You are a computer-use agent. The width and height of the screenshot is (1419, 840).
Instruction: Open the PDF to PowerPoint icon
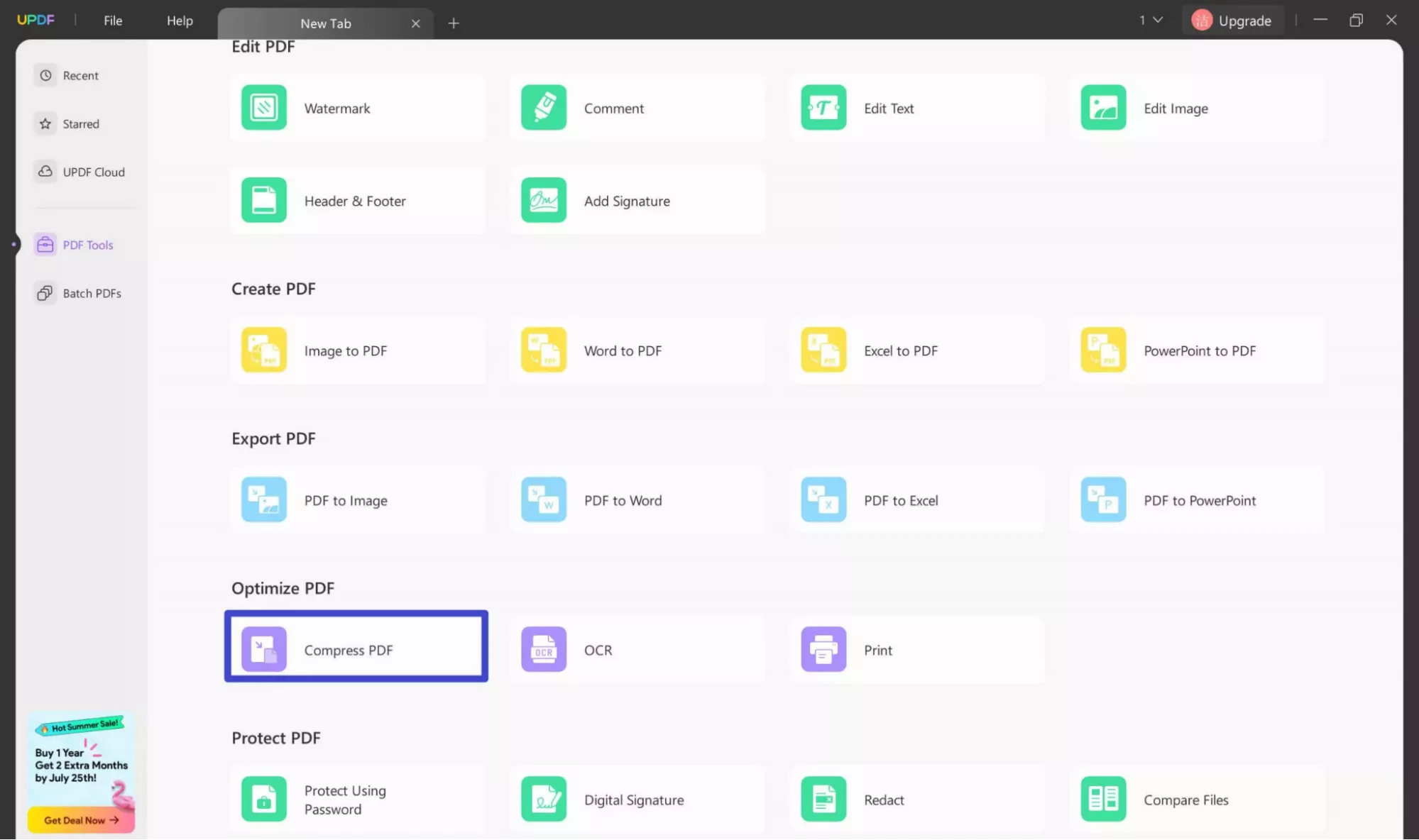(x=1103, y=499)
